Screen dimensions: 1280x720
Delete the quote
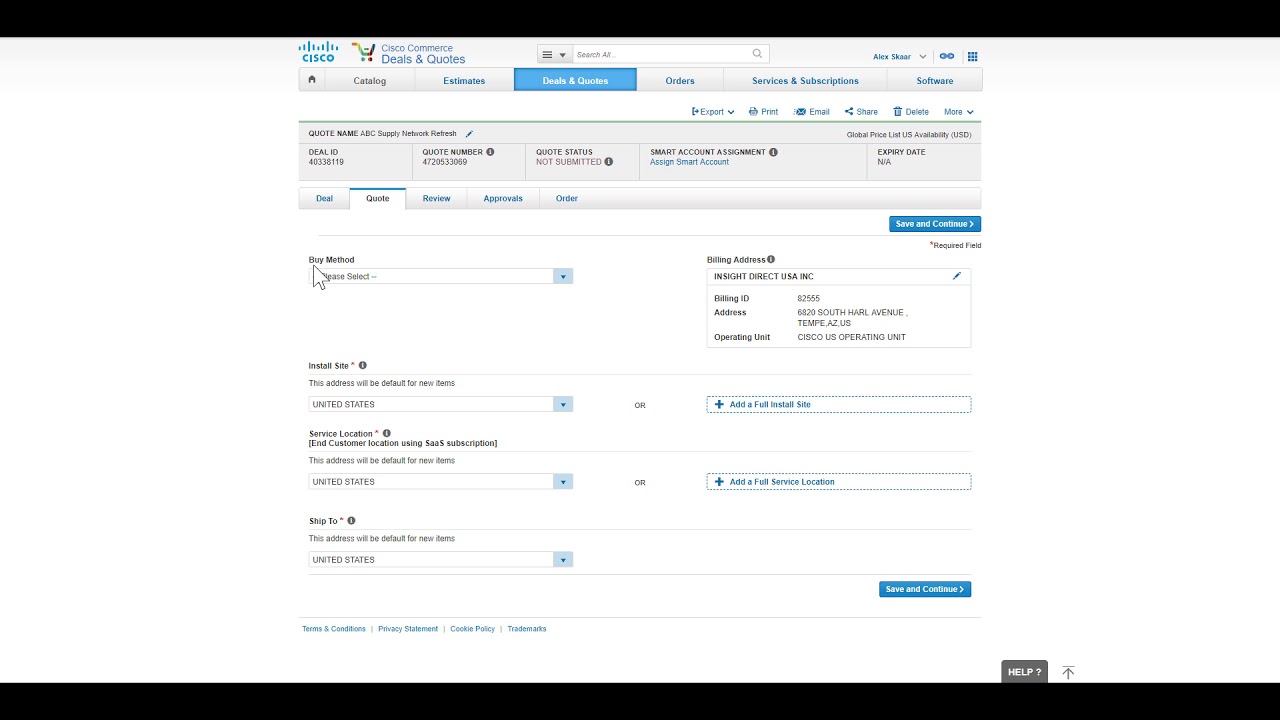coord(911,112)
